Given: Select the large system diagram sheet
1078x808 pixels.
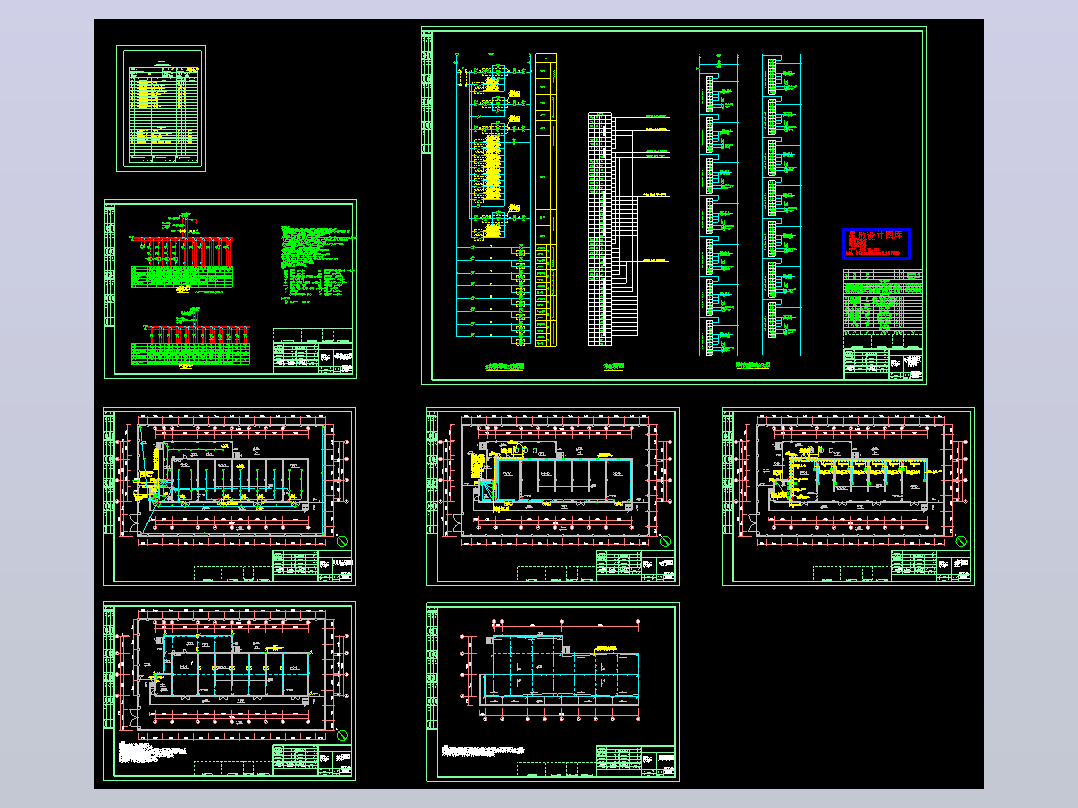Looking at the screenshot, I should tap(674, 205).
